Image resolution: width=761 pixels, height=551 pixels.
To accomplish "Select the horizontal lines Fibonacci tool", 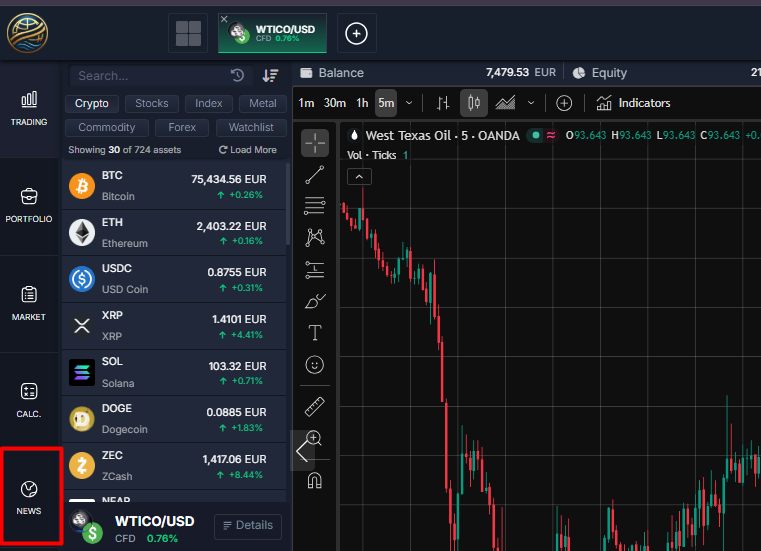I will (315, 206).
